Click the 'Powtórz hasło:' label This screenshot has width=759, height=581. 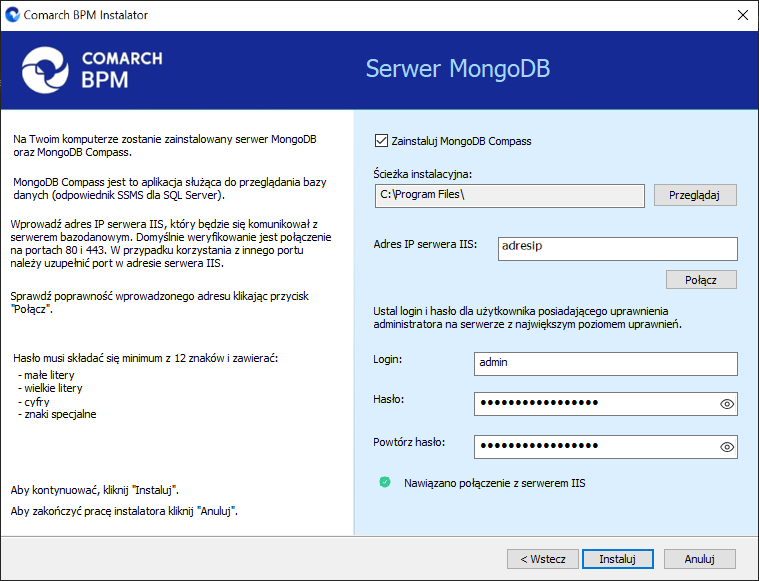[409, 442]
